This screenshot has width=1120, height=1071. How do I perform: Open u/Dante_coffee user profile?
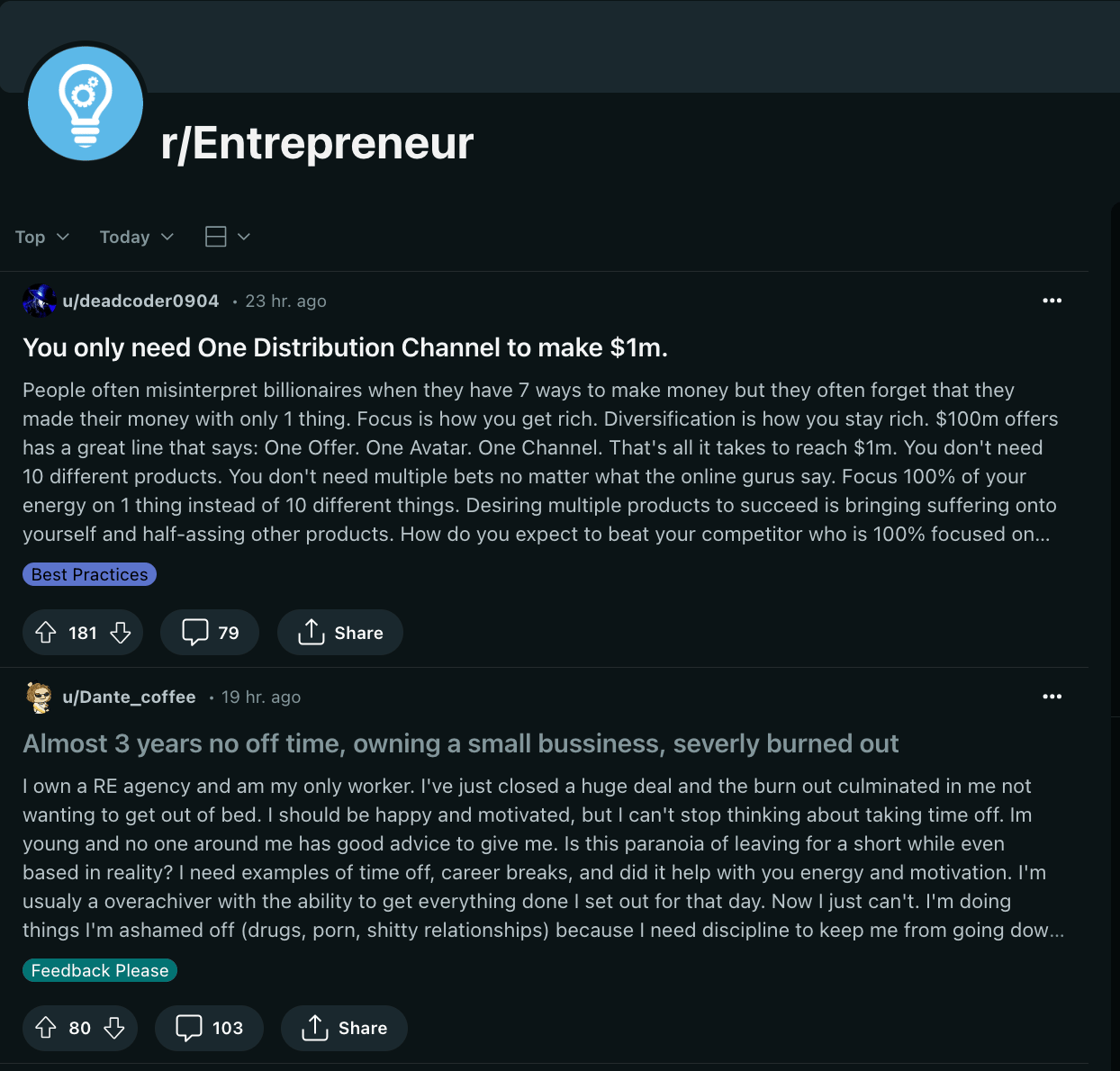(129, 697)
